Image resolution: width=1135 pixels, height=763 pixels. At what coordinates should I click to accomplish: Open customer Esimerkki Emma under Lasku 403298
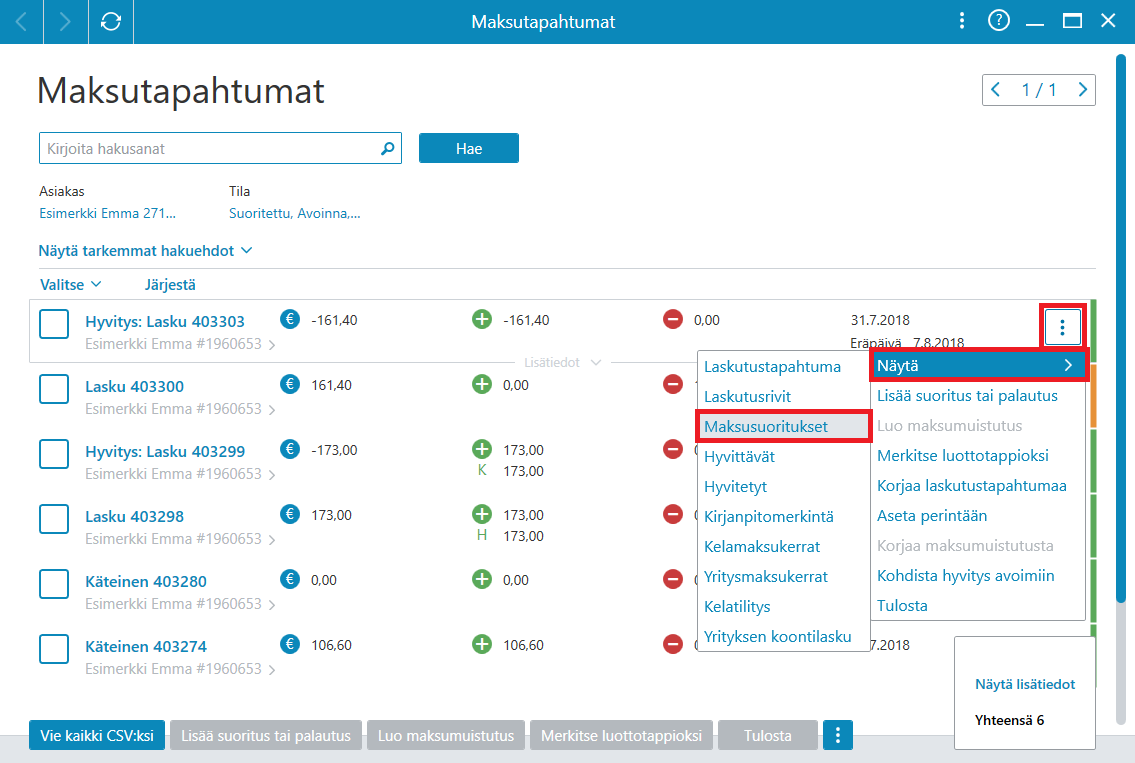[x=180, y=539]
